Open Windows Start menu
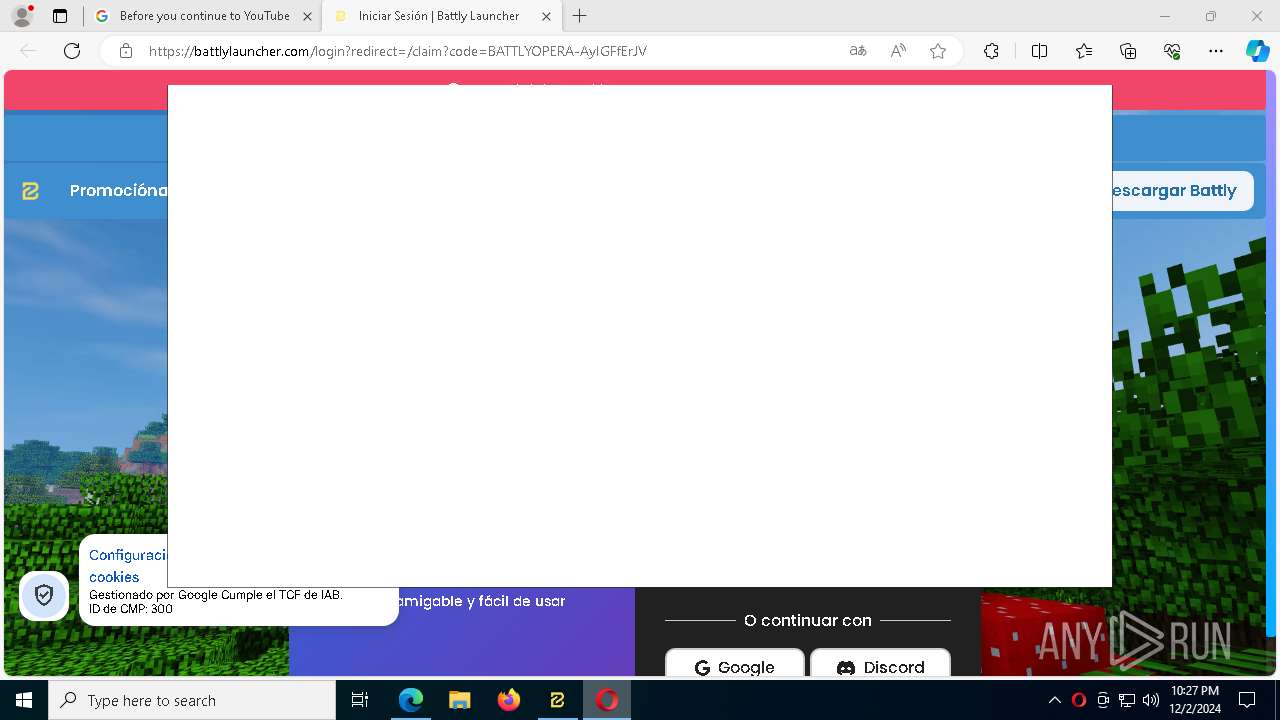Screen dimensions: 1280x720 tap(24, 700)
